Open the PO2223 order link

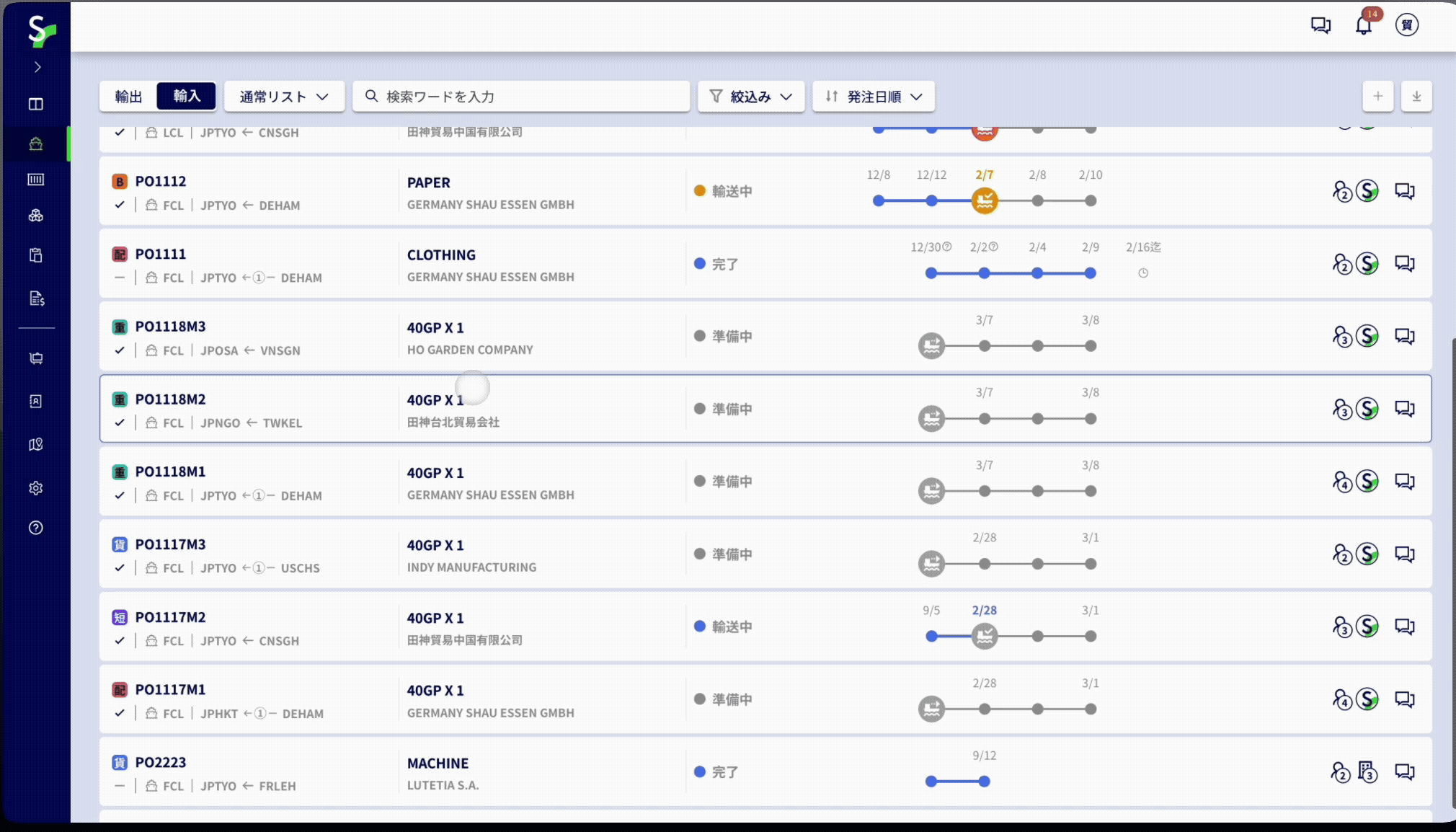pyautogui.click(x=161, y=762)
